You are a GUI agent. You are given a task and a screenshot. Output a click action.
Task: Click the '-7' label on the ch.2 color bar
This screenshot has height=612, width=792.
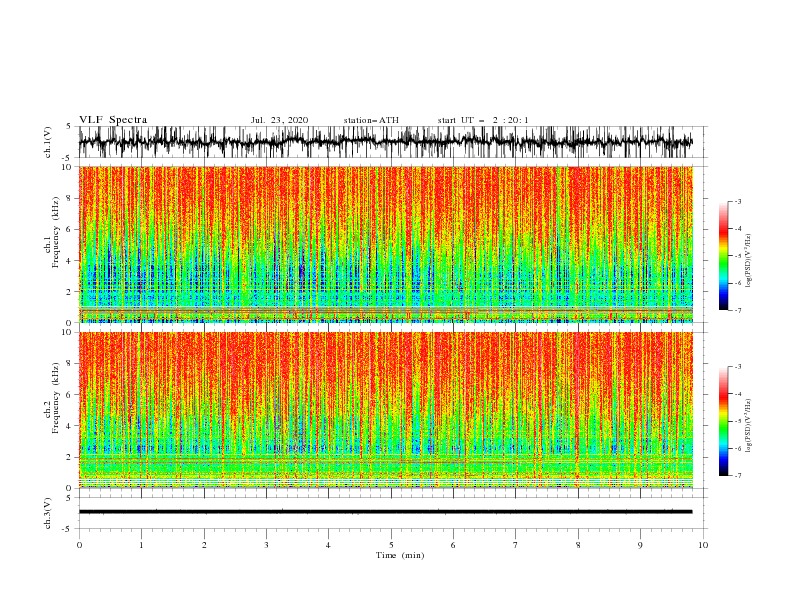[x=737, y=476]
